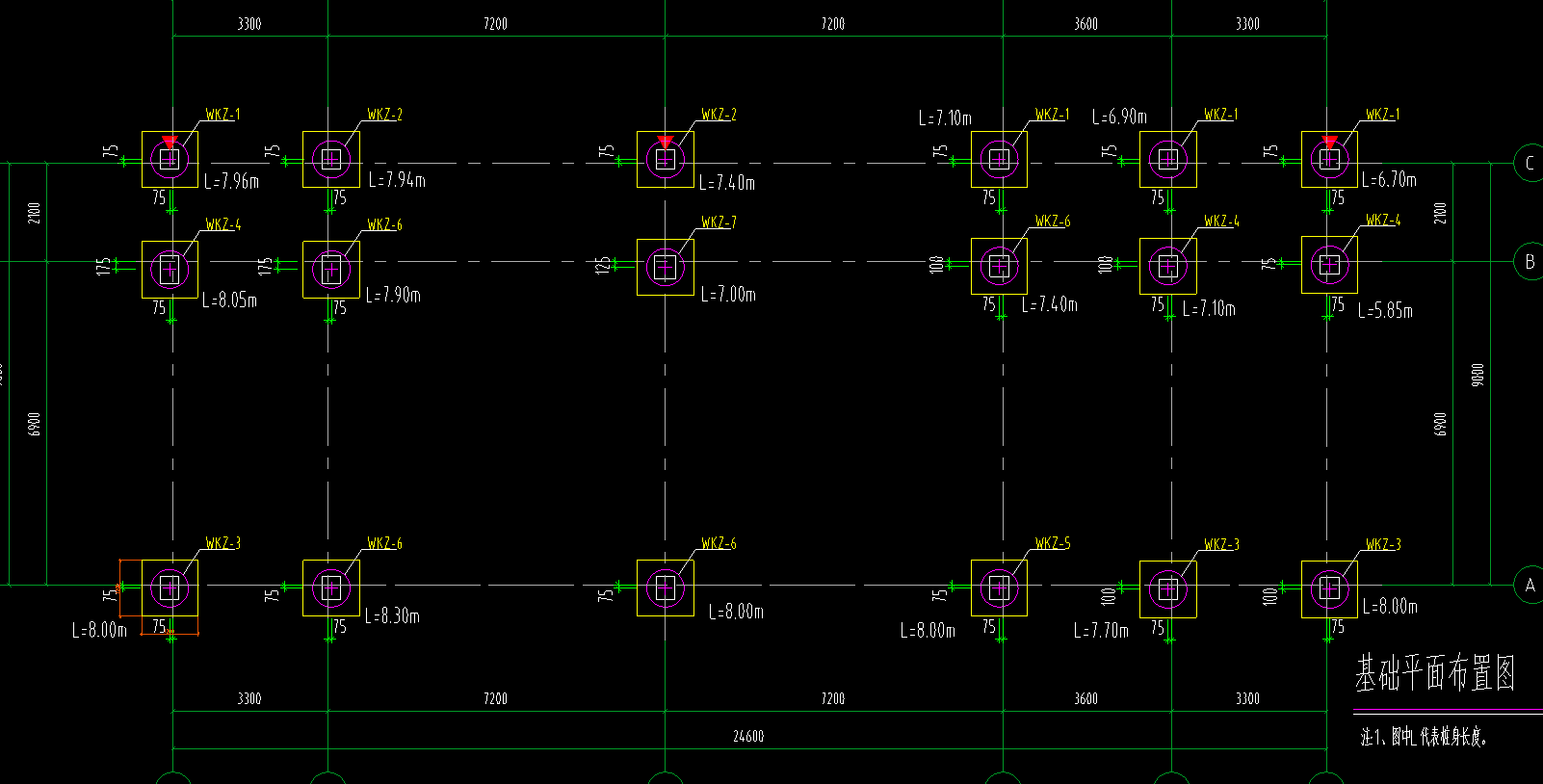1543x784 pixels.
Task: Select the WKZ-1 label beside L=7.96m
Action: [x=222, y=115]
